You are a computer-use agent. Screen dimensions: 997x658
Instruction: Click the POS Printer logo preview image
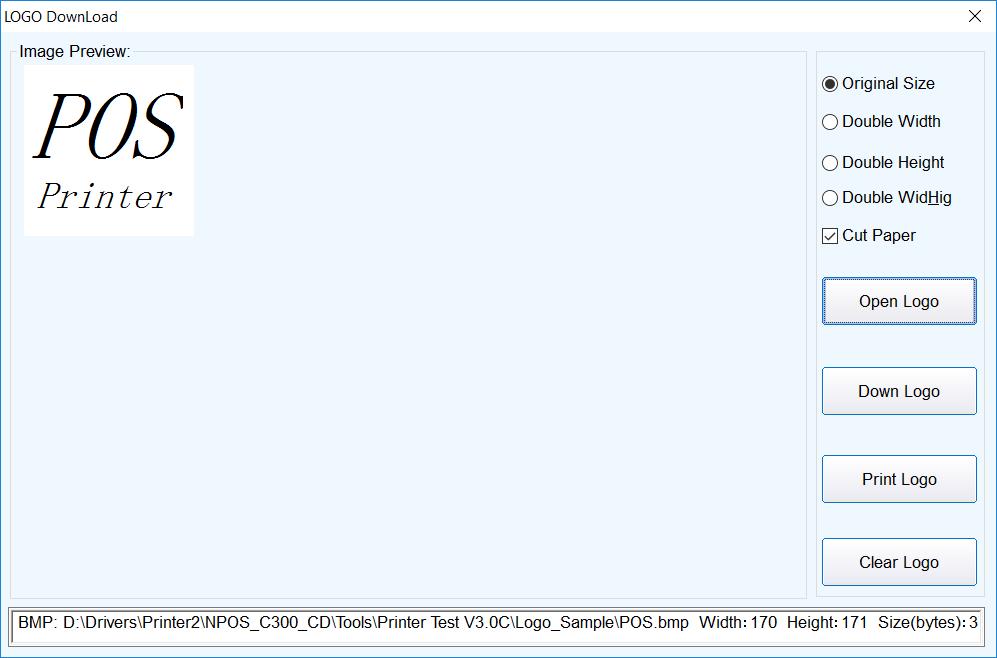(109, 151)
